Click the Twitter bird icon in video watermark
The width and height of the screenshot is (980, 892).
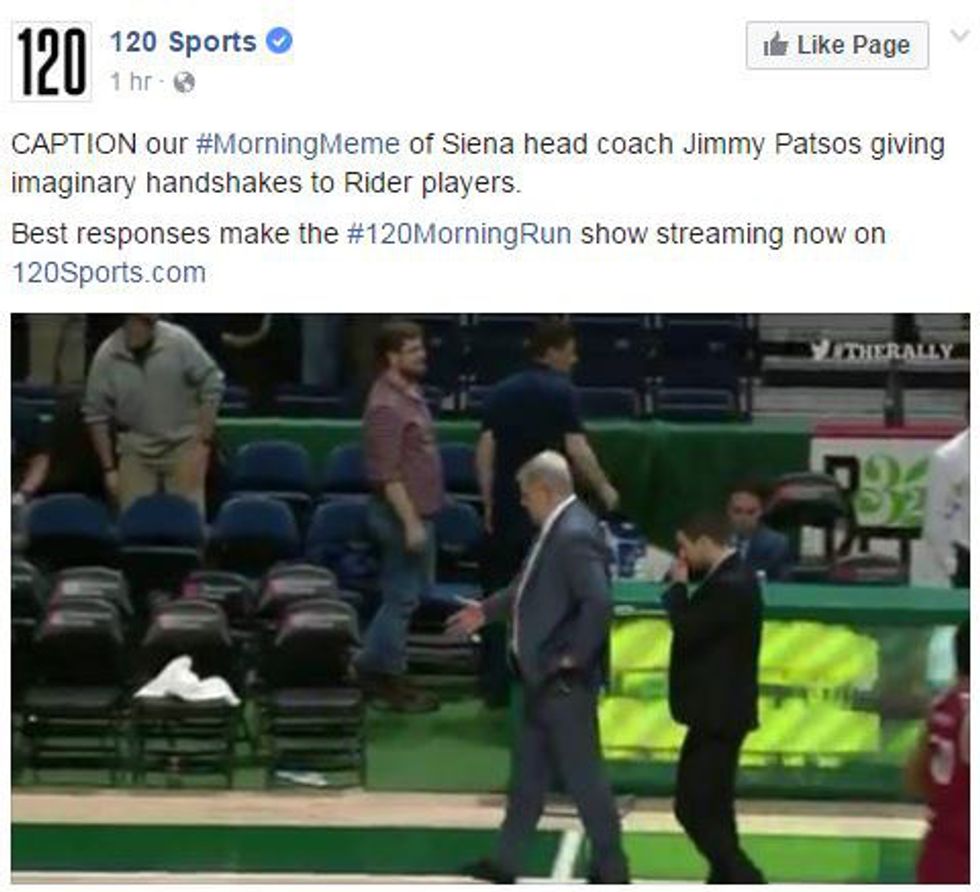point(821,351)
